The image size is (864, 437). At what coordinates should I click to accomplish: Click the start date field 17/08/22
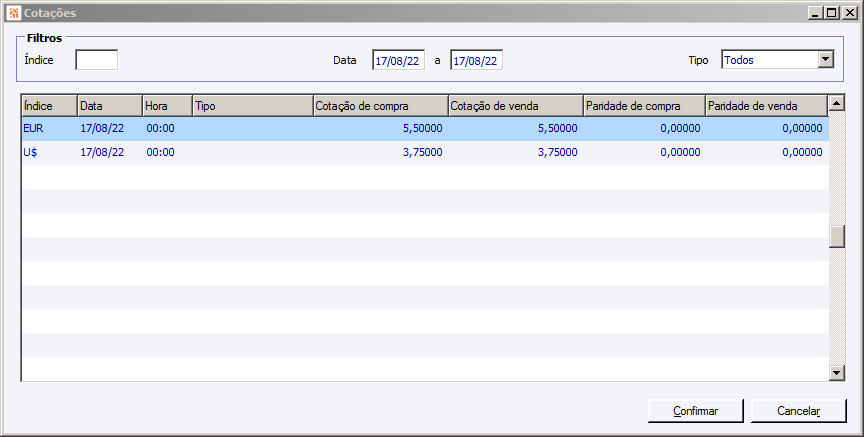pos(398,61)
